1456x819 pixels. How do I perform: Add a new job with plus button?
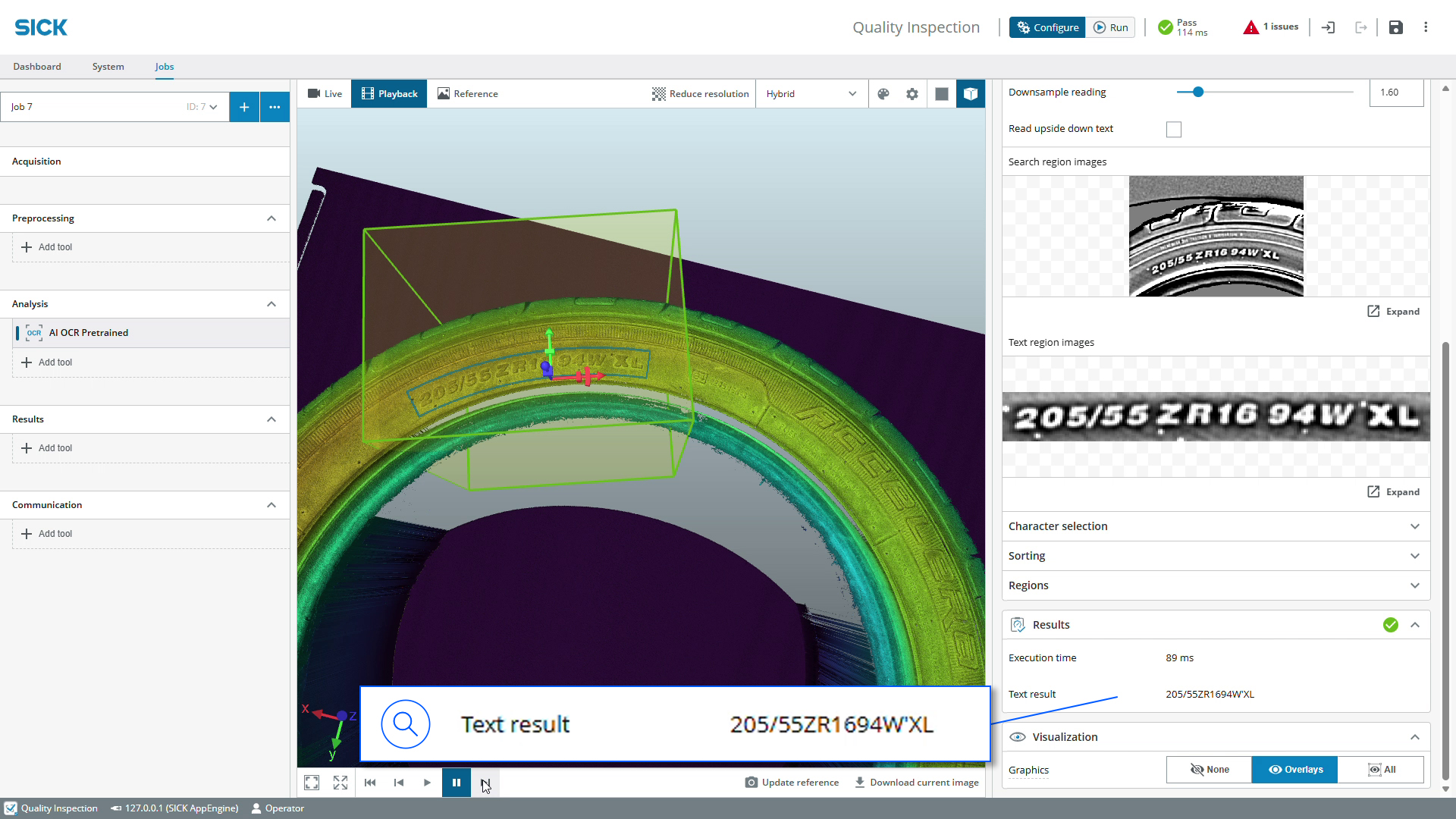point(244,107)
